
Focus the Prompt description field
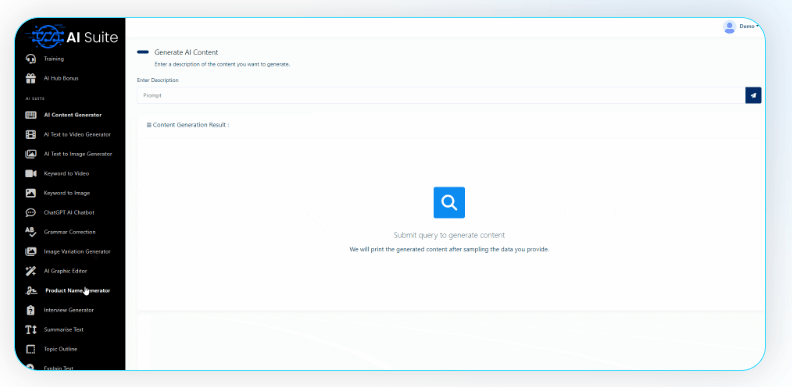[x=441, y=95]
